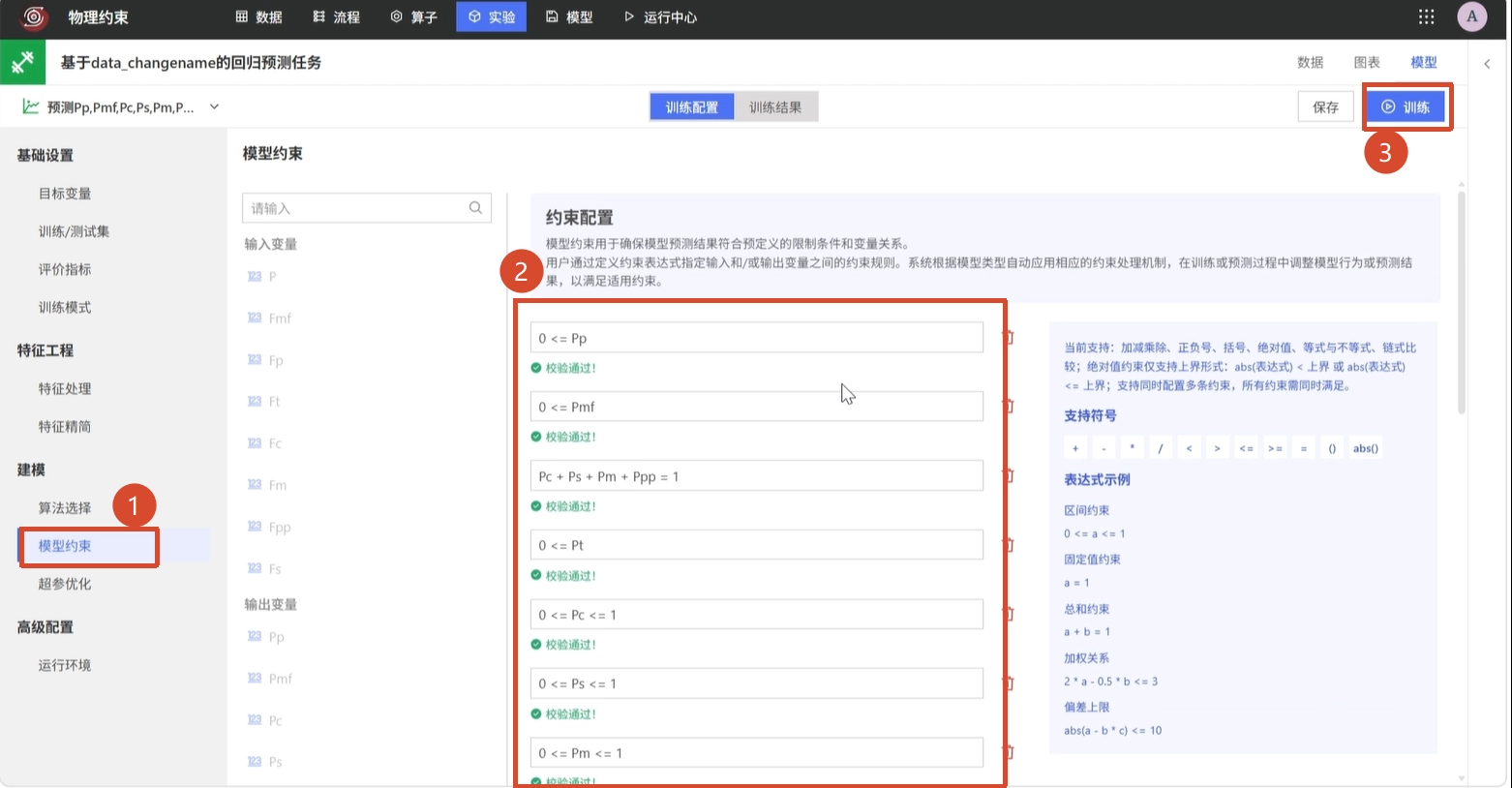Open 目标变量 in the sidebar
1512x788 pixels.
(65, 194)
